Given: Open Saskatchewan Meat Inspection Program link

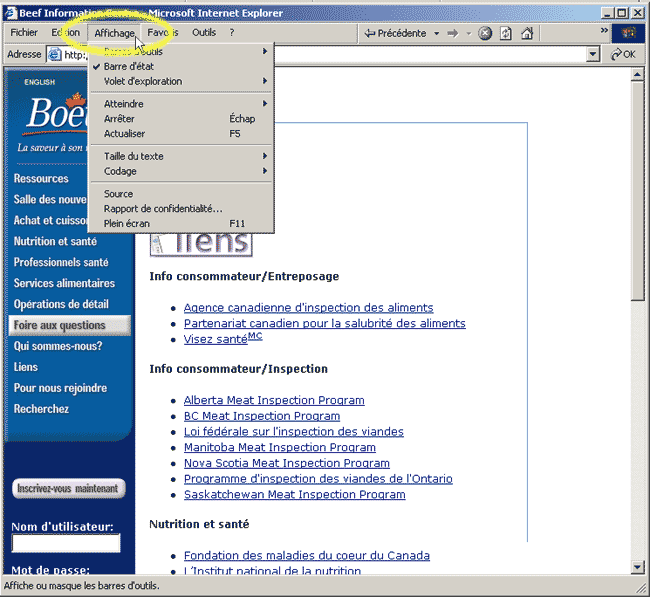Looking at the screenshot, I should click(x=294, y=495).
